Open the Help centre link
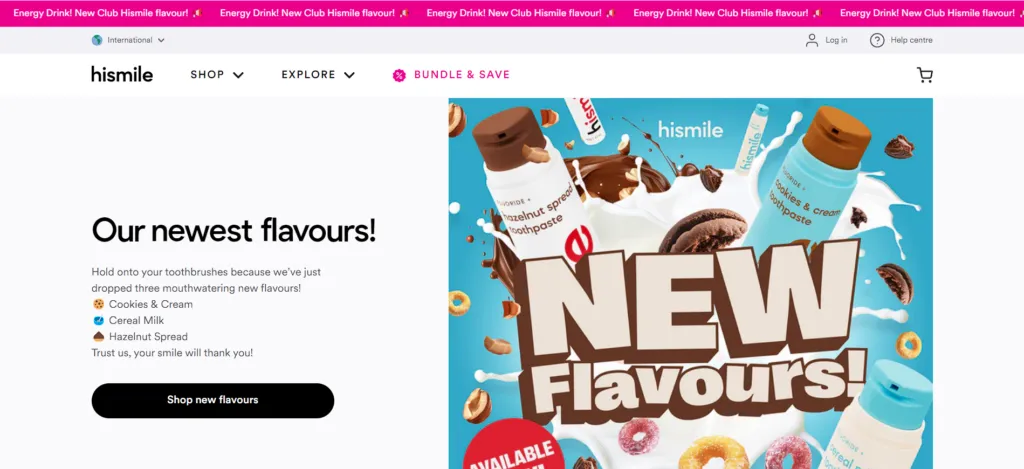1024x469 pixels. [x=912, y=40]
